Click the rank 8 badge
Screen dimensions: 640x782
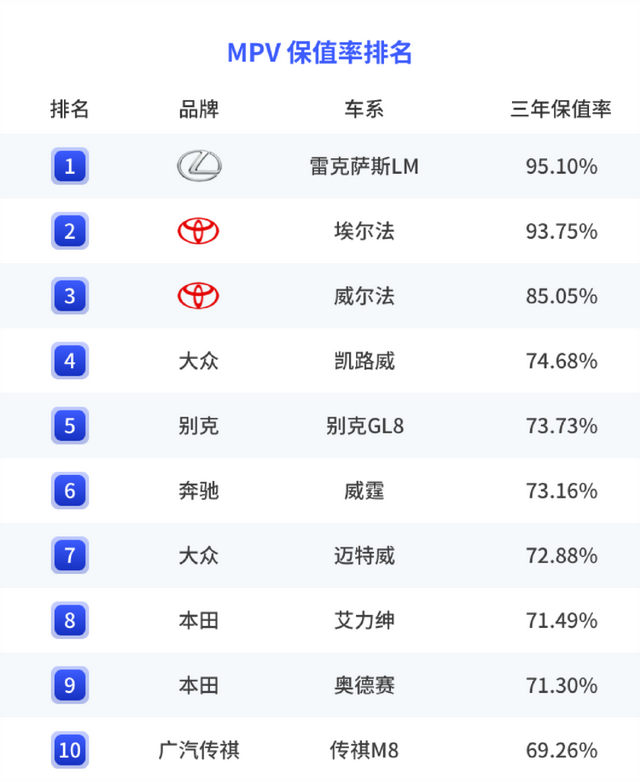pos(70,620)
